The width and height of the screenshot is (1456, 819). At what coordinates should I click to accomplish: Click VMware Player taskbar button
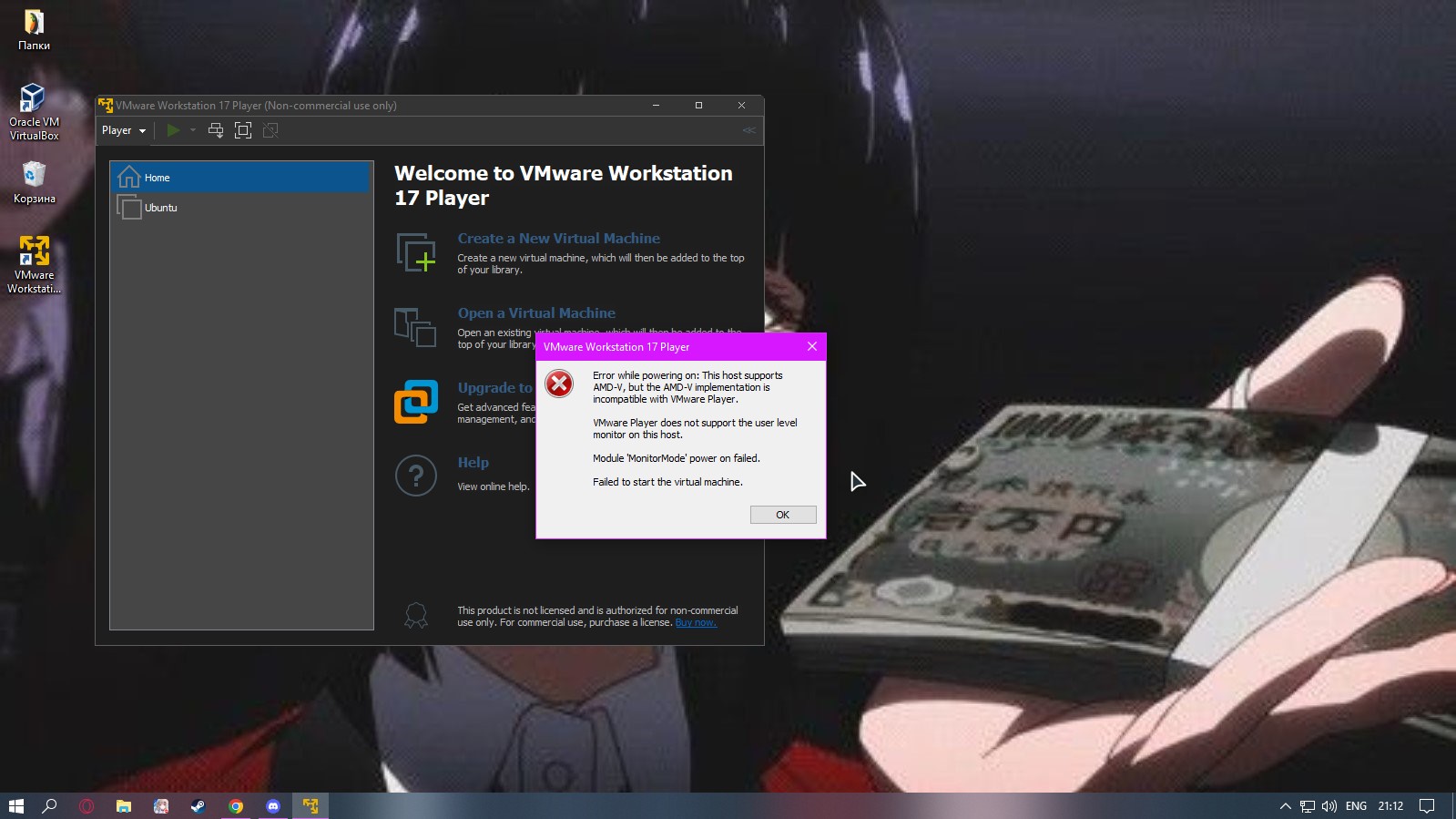[311, 805]
